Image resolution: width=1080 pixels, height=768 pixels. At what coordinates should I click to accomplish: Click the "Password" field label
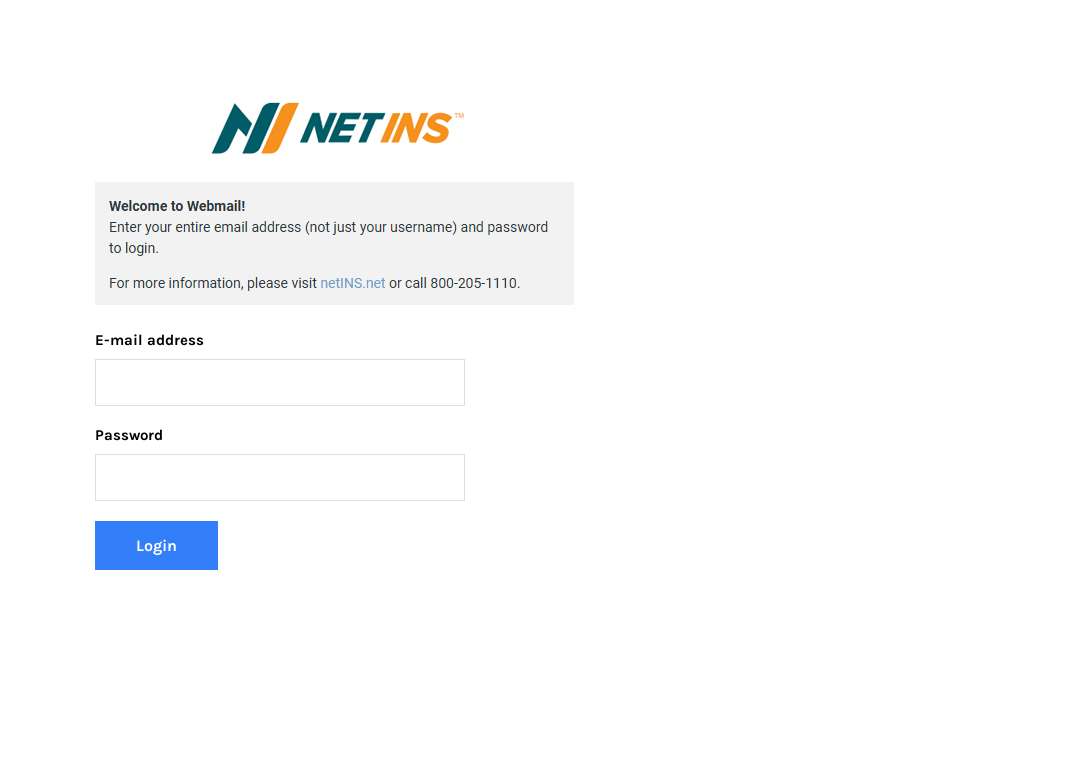pyautogui.click(x=129, y=435)
